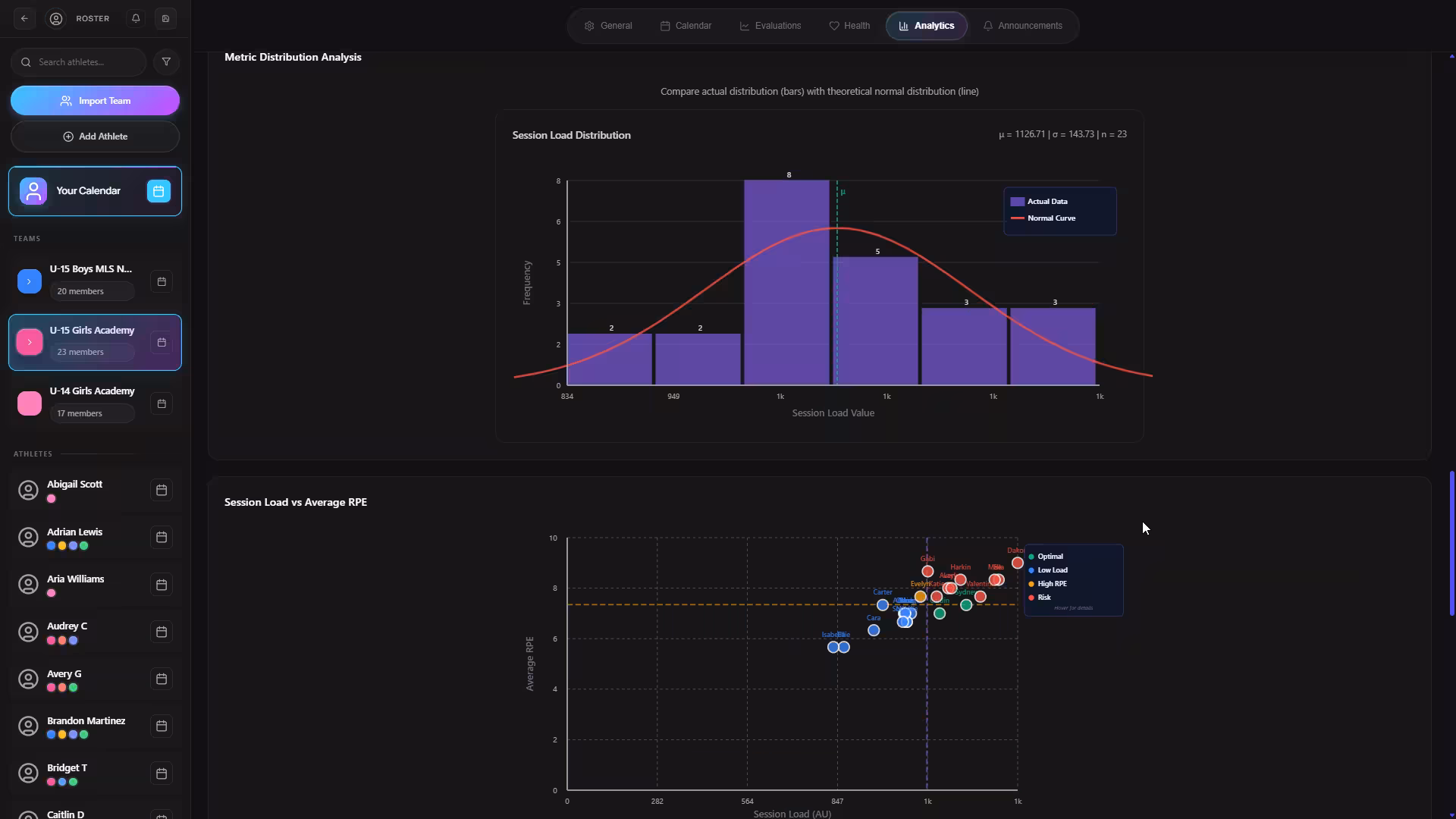Select athlete Audrey C
The height and width of the screenshot is (819, 1456).
pyautogui.click(x=95, y=632)
